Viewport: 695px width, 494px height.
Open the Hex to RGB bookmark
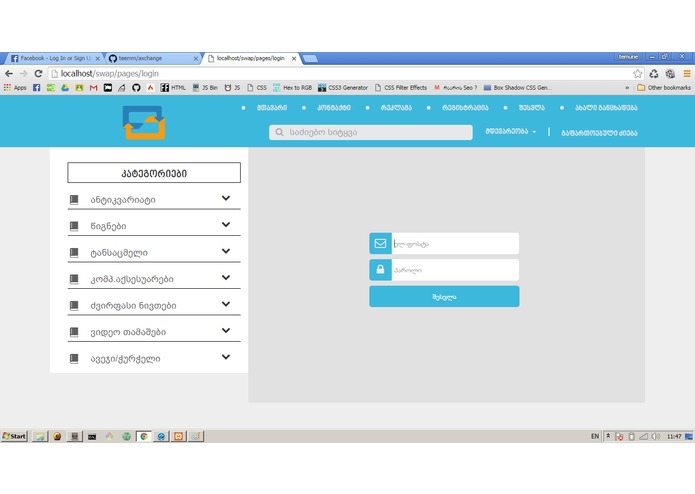293,88
